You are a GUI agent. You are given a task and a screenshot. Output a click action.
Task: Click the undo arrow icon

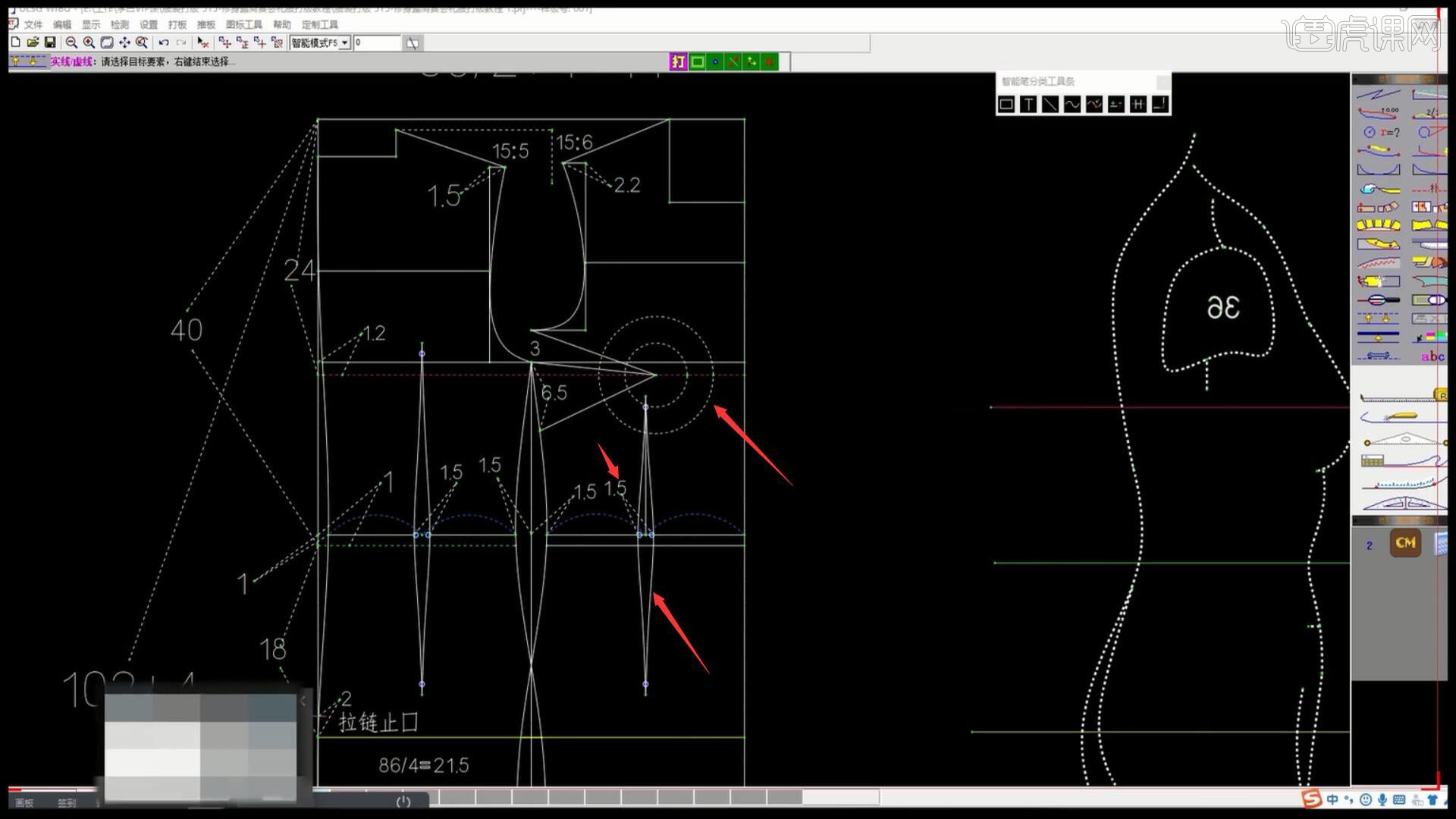click(x=163, y=42)
